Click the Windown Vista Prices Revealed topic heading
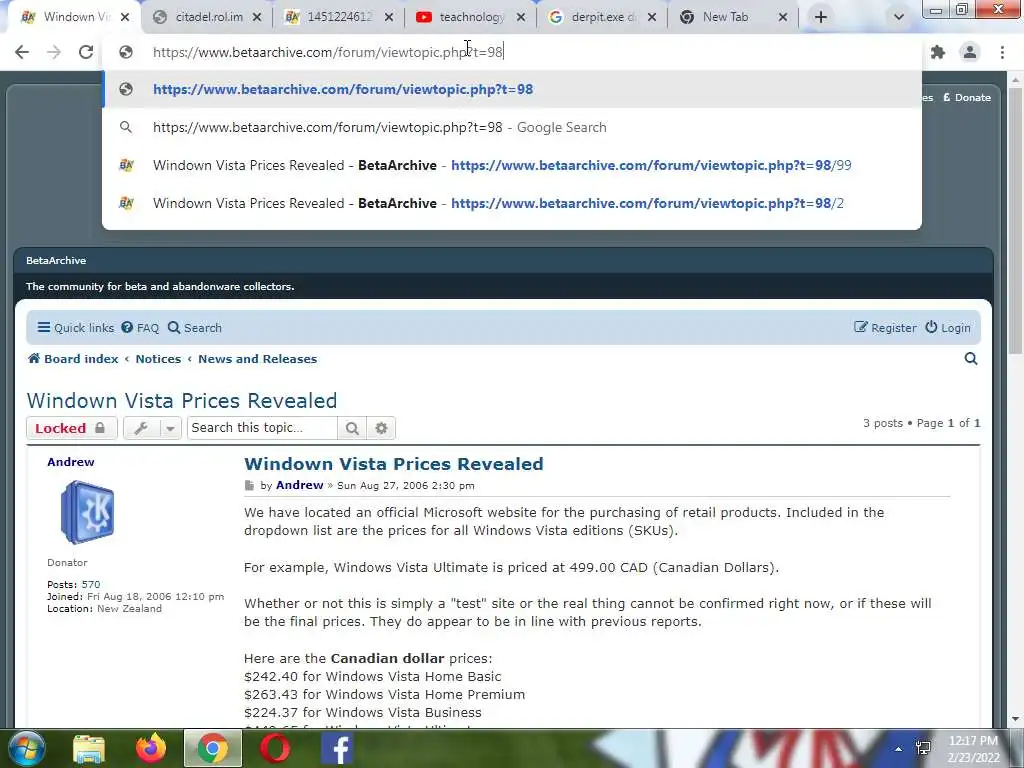1024x768 pixels. point(182,400)
